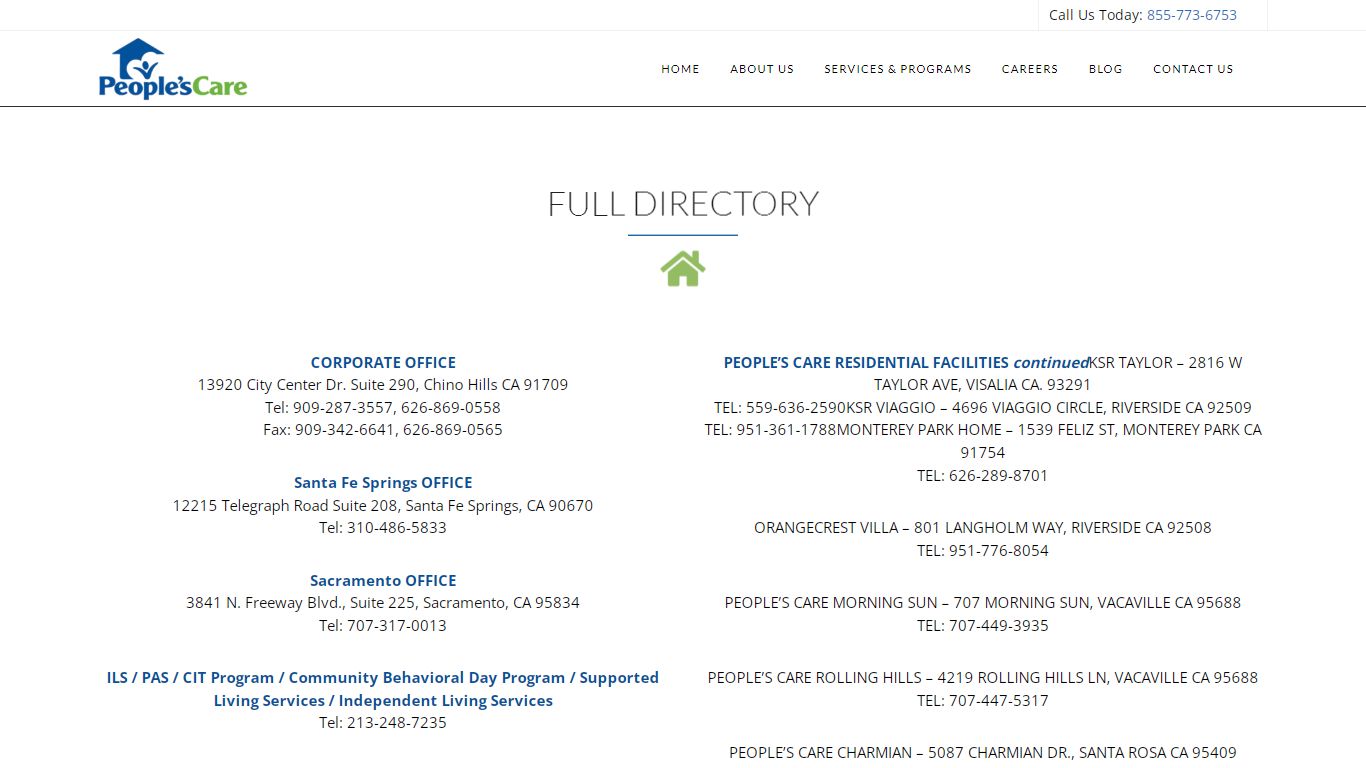Click Tel 213-248-7235 line

pyautogui.click(x=383, y=722)
